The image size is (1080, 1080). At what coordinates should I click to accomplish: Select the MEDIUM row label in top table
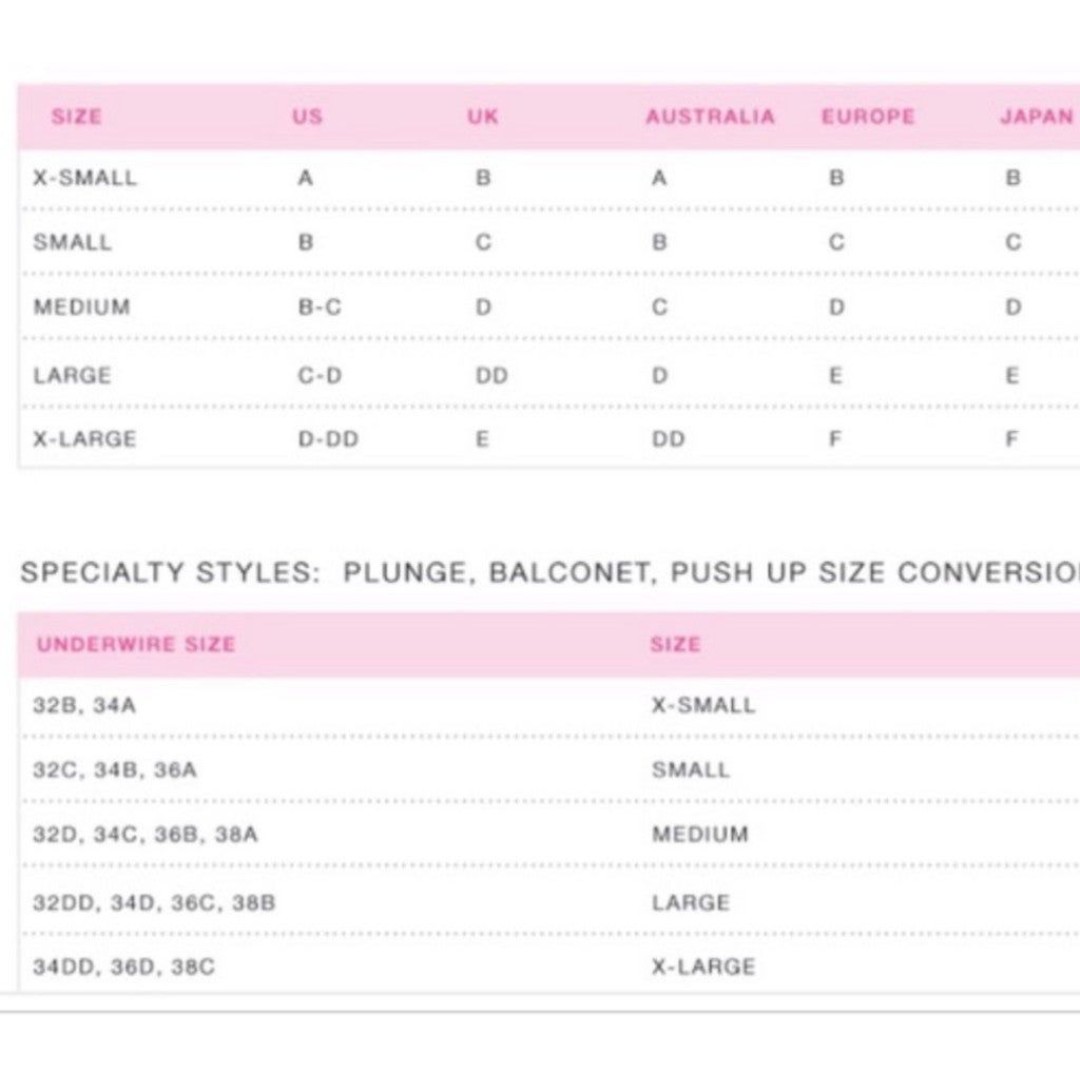pyautogui.click(x=82, y=307)
